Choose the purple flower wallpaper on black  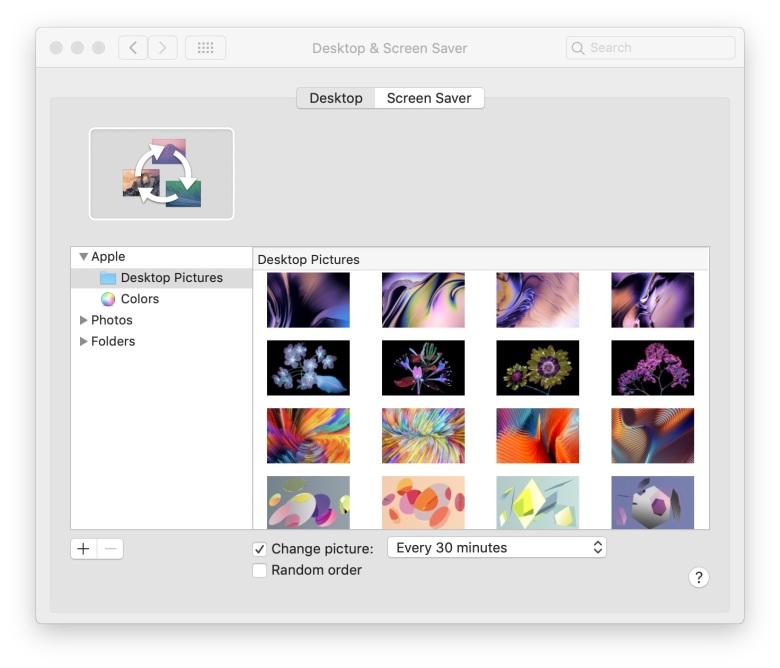652,368
